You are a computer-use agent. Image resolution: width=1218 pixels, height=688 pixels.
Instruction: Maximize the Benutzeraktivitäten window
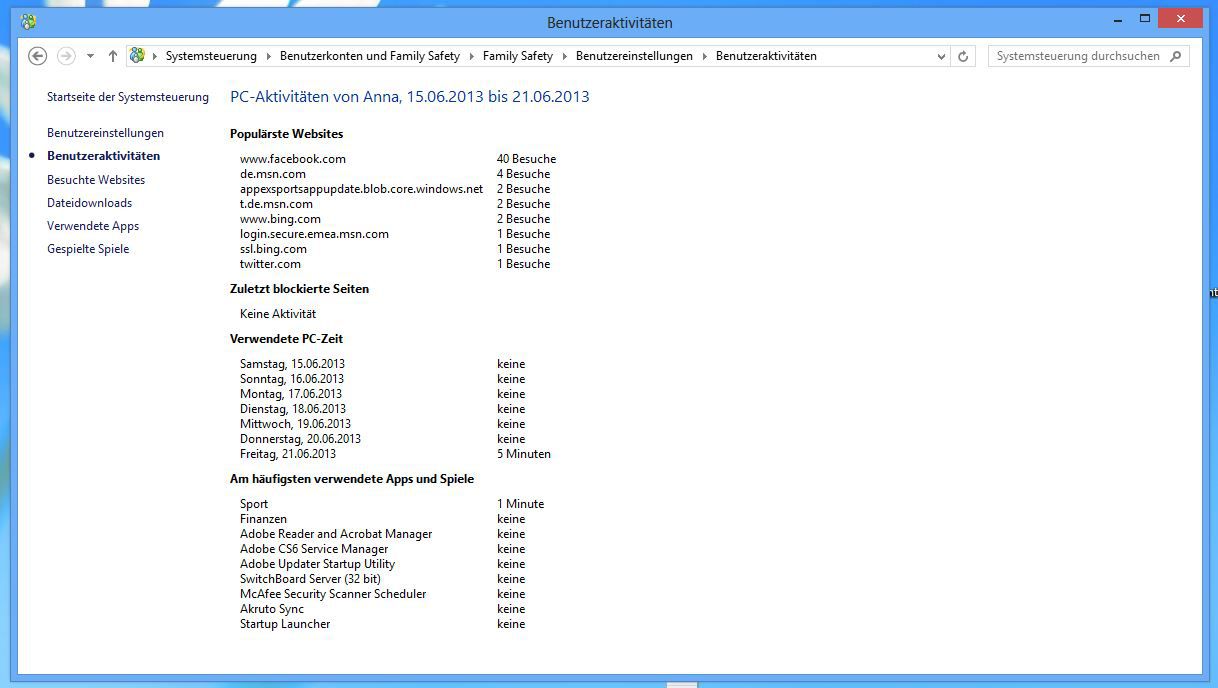point(1145,18)
